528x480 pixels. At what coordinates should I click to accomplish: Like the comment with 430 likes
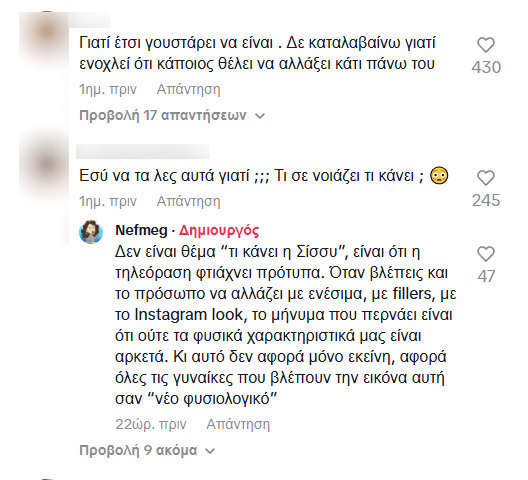tap(486, 45)
